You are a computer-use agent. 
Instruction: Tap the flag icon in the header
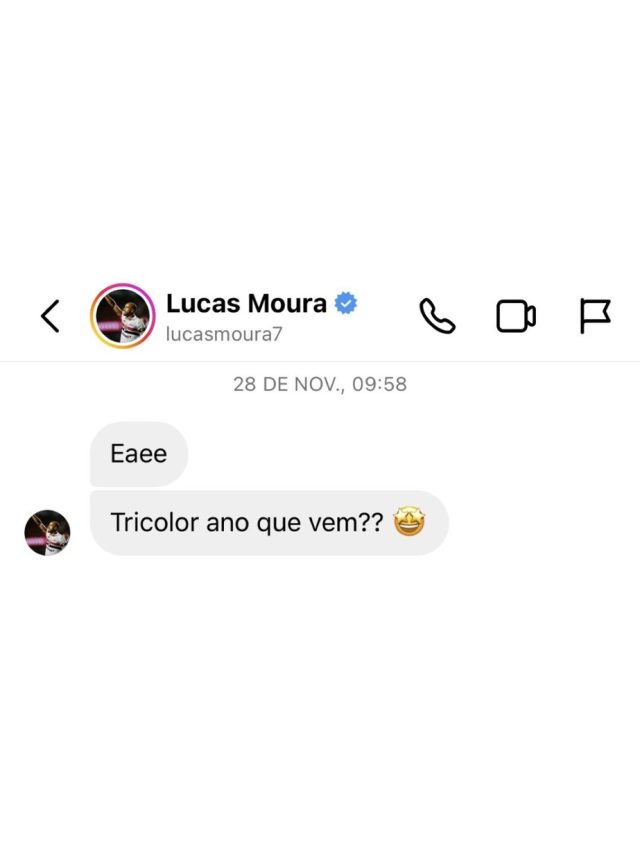click(595, 316)
